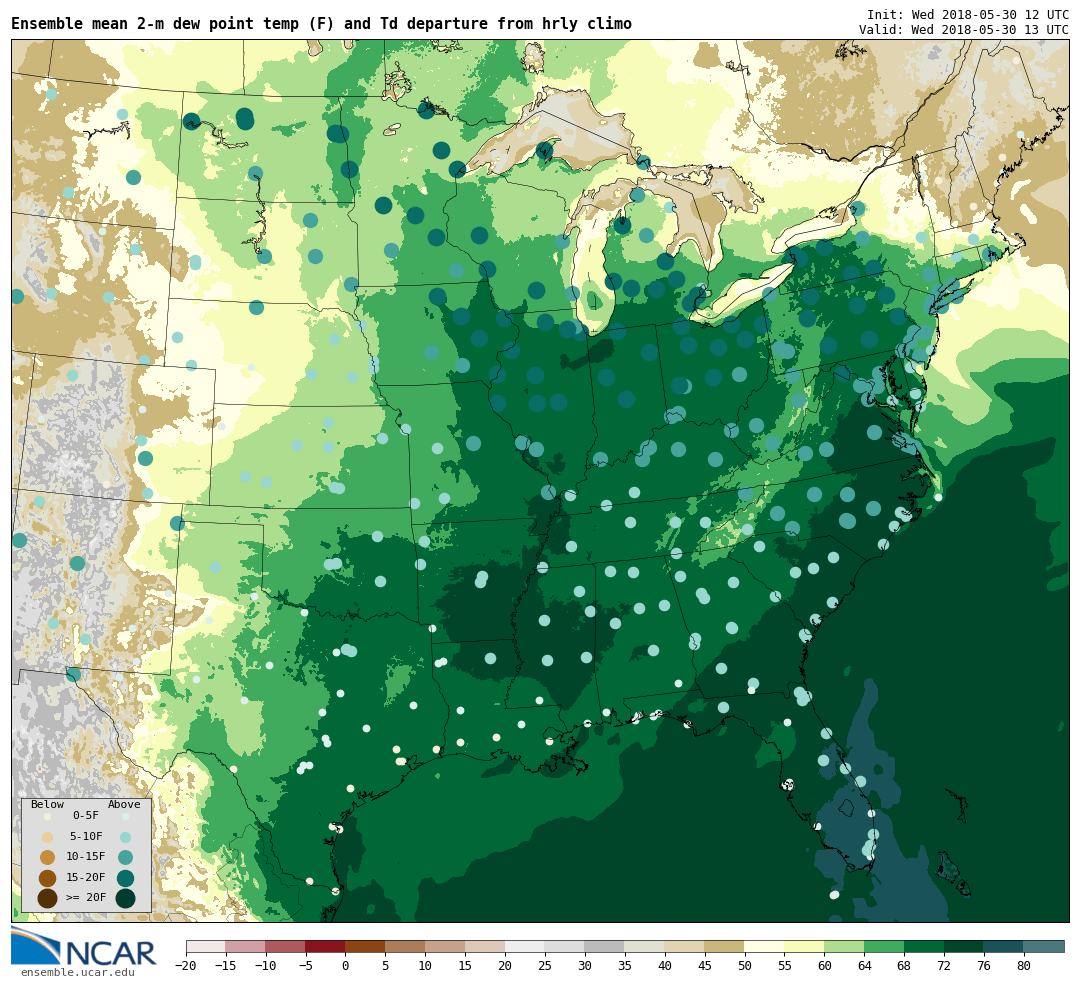The height and width of the screenshot is (985, 1080).
Task: Click the '64' tick label on the color bar
Action: (x=865, y=966)
